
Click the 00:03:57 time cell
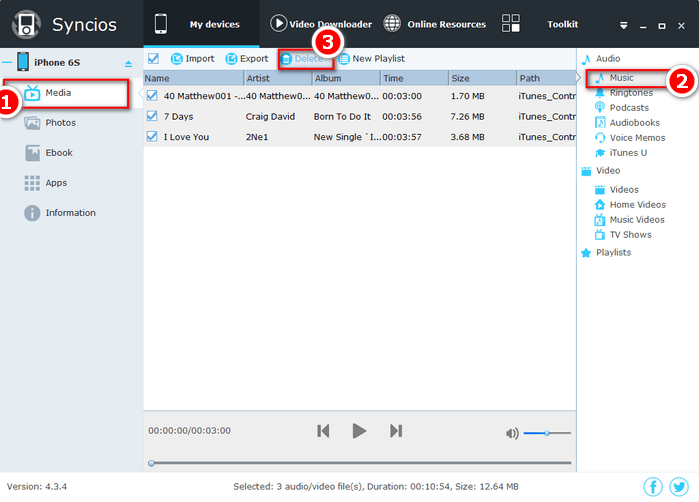click(402, 137)
